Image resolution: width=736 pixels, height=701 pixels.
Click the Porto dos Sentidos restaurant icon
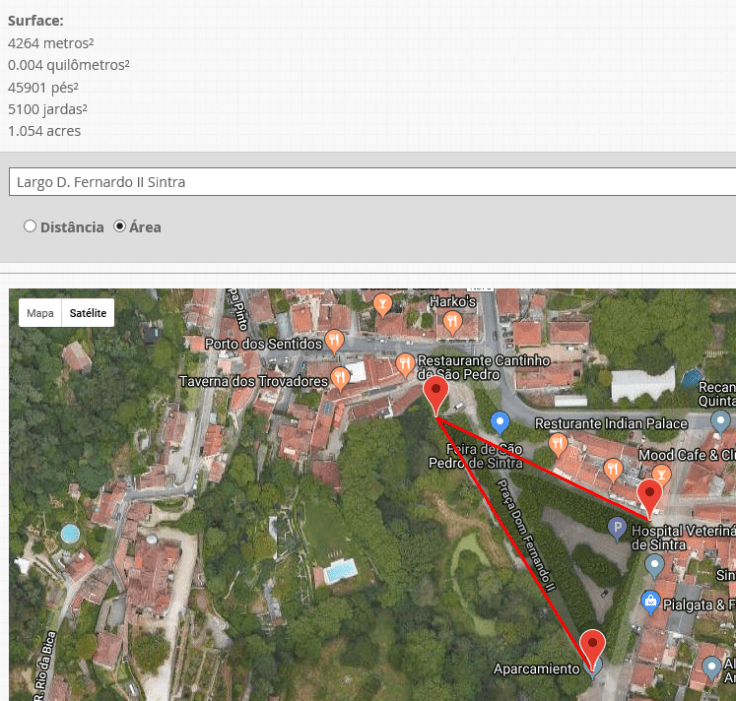335,342
